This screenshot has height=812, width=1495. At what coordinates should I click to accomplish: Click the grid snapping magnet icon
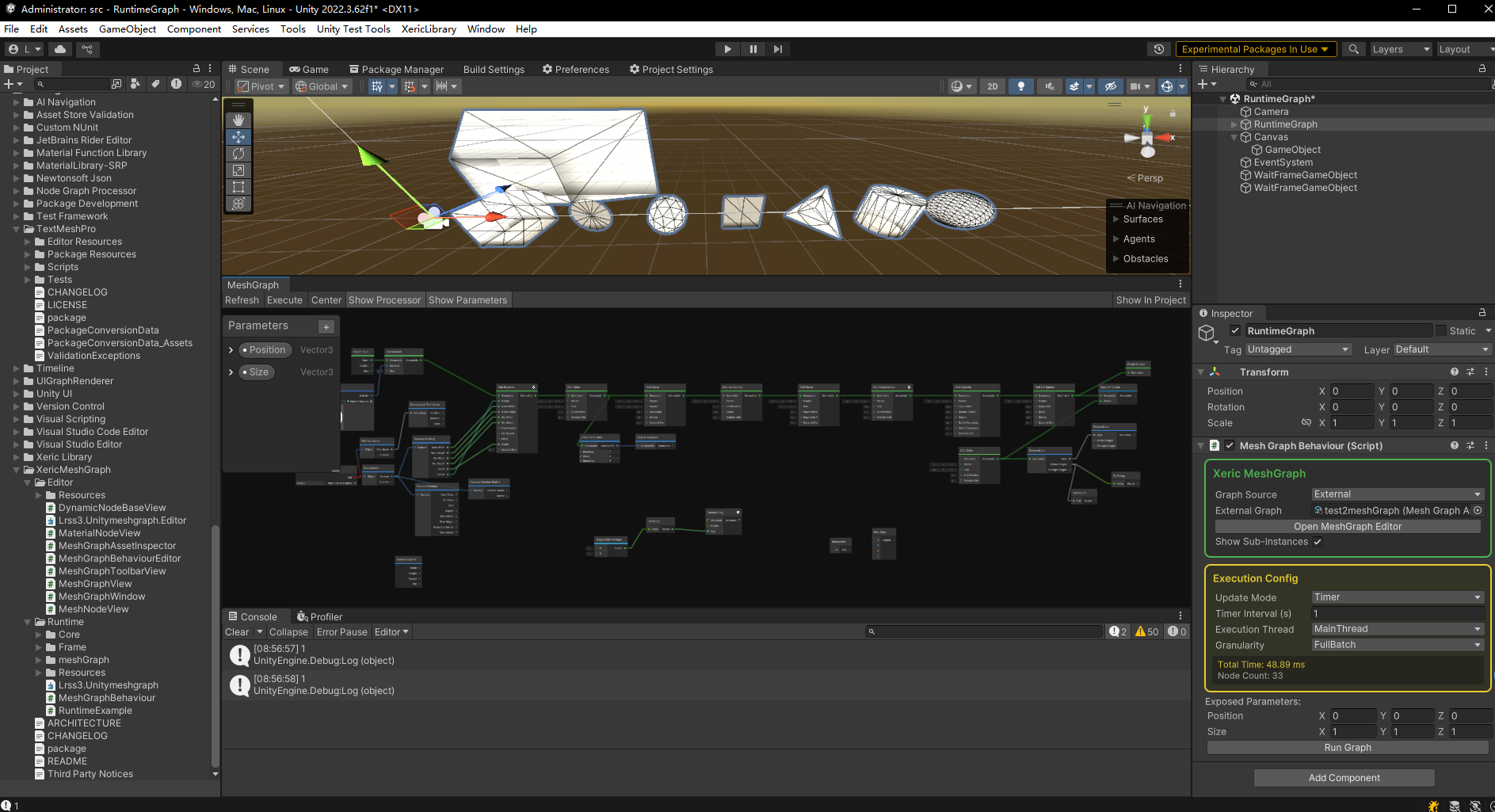coord(410,86)
